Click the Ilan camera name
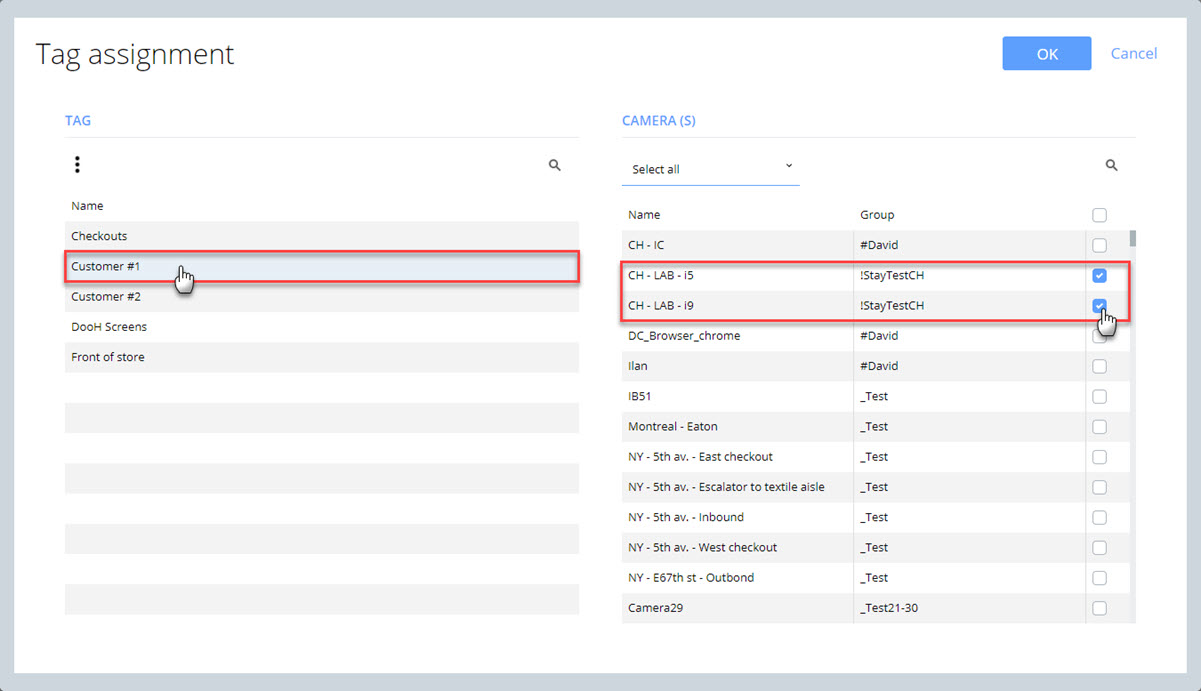The width and height of the screenshot is (1201, 691). point(638,366)
